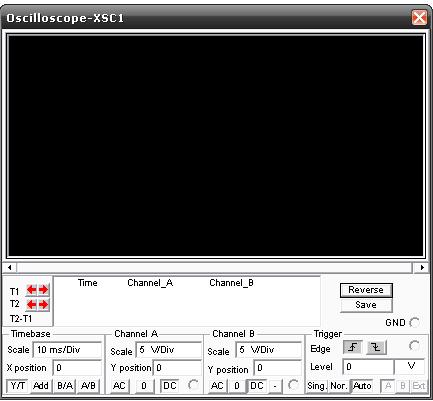Image resolution: width=433 pixels, height=401 pixels.
Task: Click the Channel A Y position field
Action: point(177,368)
